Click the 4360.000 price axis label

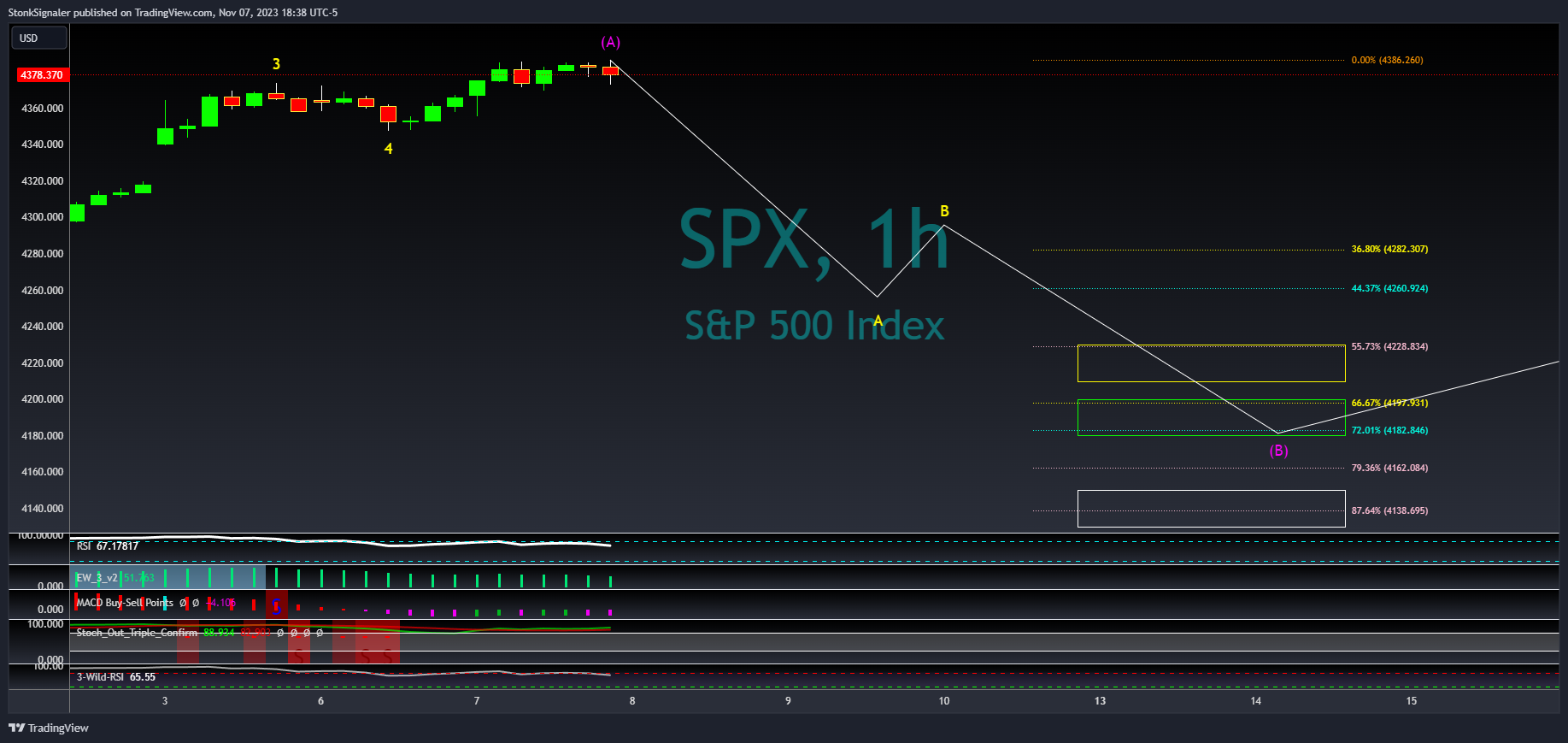pos(43,109)
